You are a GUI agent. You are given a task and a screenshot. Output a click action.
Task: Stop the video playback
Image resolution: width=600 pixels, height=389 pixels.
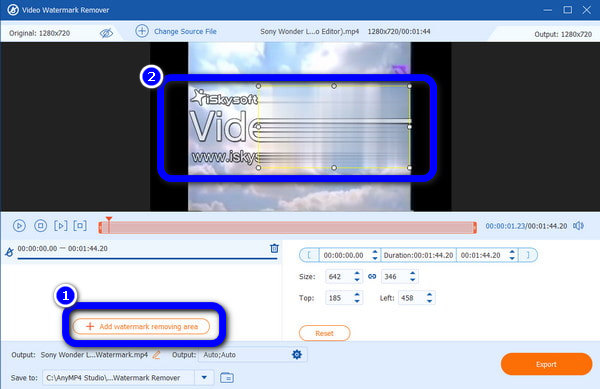[x=40, y=226]
